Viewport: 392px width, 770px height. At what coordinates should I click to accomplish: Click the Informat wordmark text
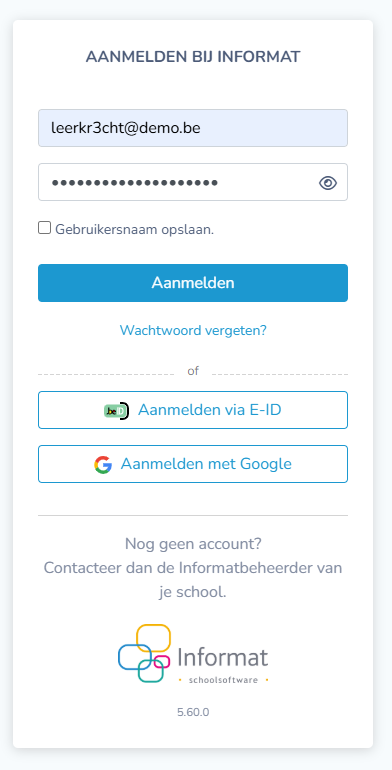click(x=223, y=657)
